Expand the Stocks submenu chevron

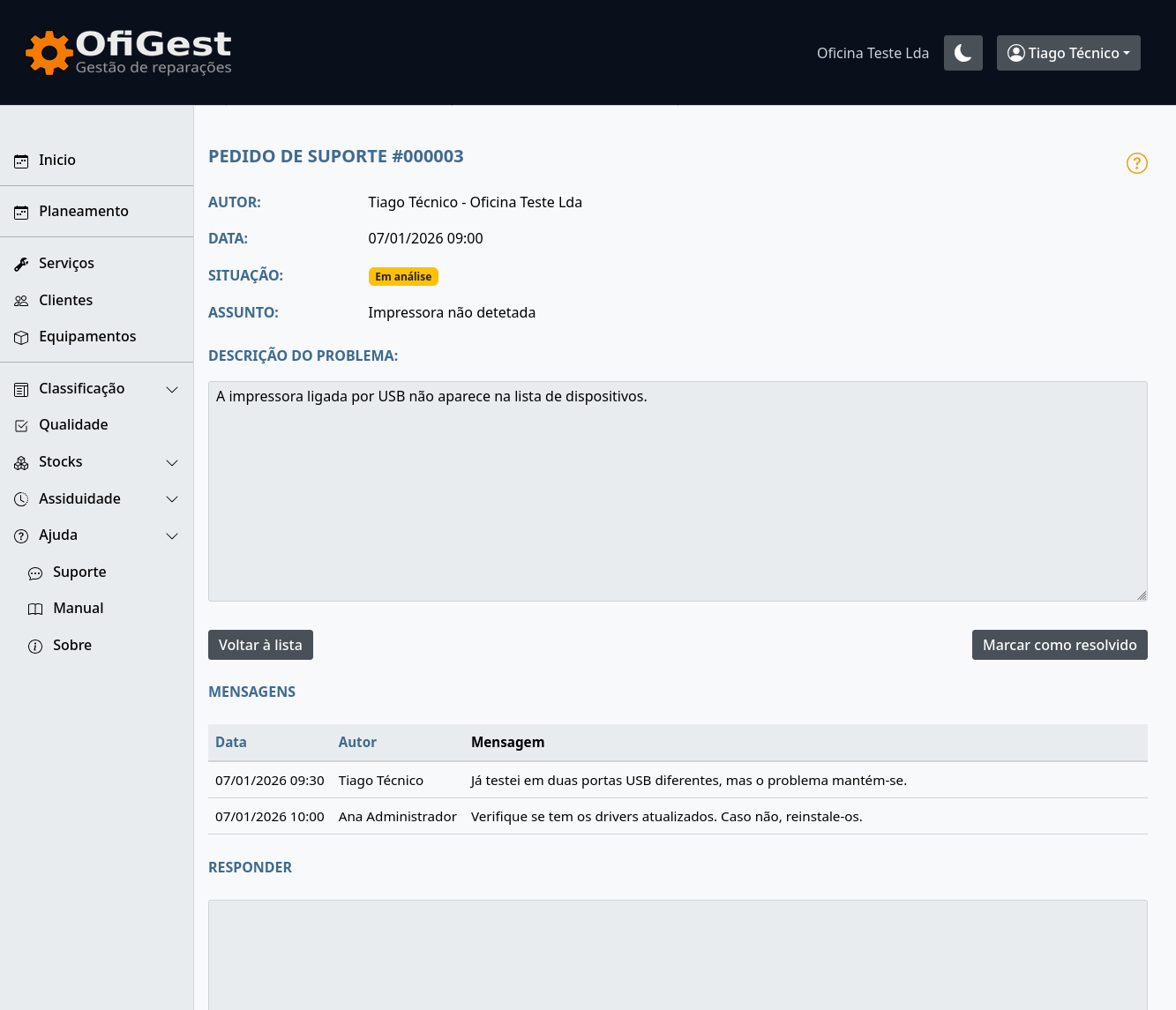click(x=172, y=463)
